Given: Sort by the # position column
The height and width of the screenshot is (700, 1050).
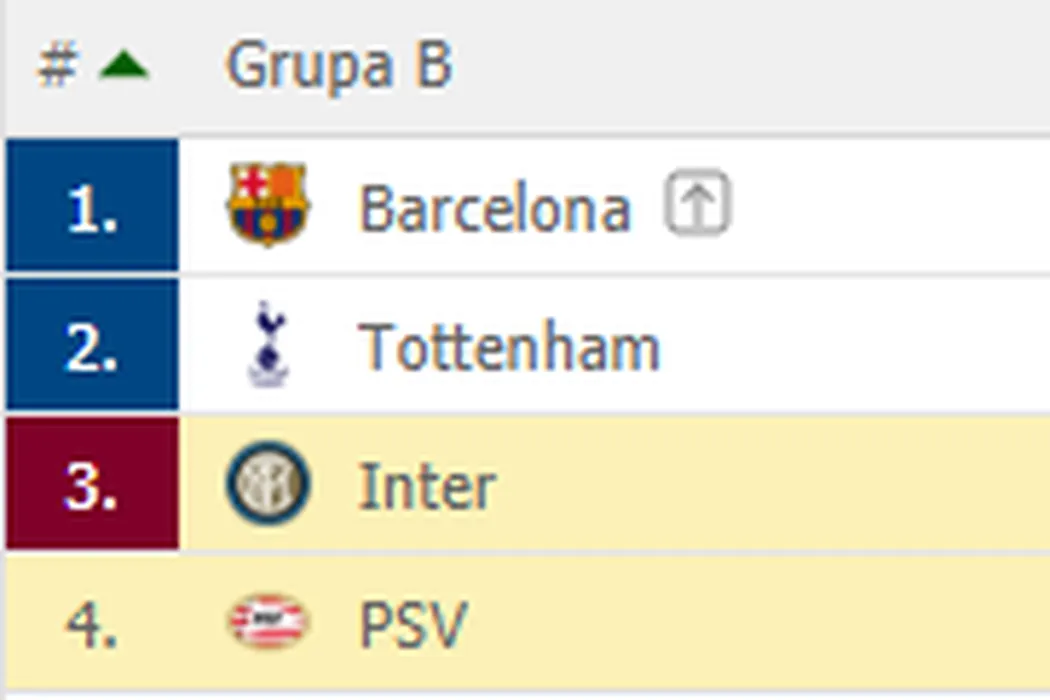Looking at the screenshot, I should [57, 67].
